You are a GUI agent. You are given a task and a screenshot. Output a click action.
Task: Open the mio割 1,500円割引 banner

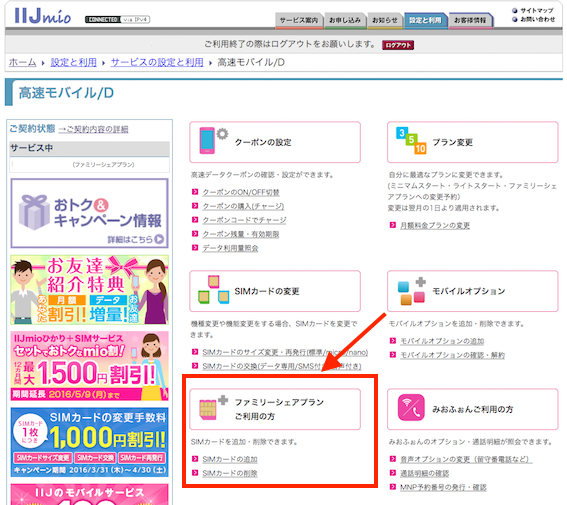pyautogui.click(x=89, y=366)
